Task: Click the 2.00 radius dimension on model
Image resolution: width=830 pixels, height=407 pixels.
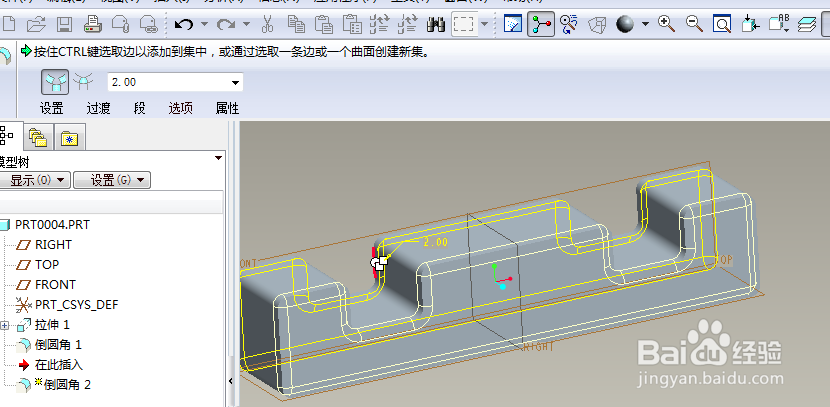Action: click(x=436, y=242)
